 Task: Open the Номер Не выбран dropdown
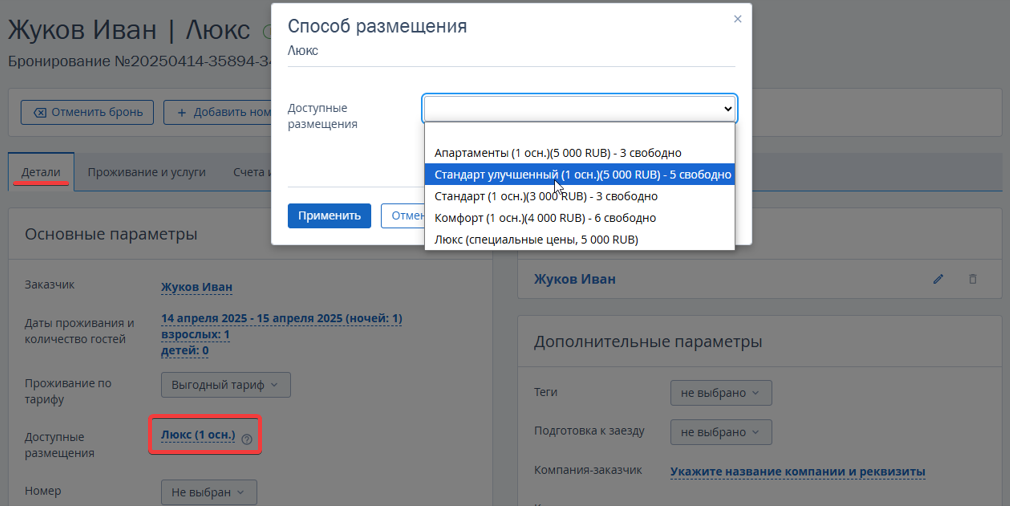point(209,492)
